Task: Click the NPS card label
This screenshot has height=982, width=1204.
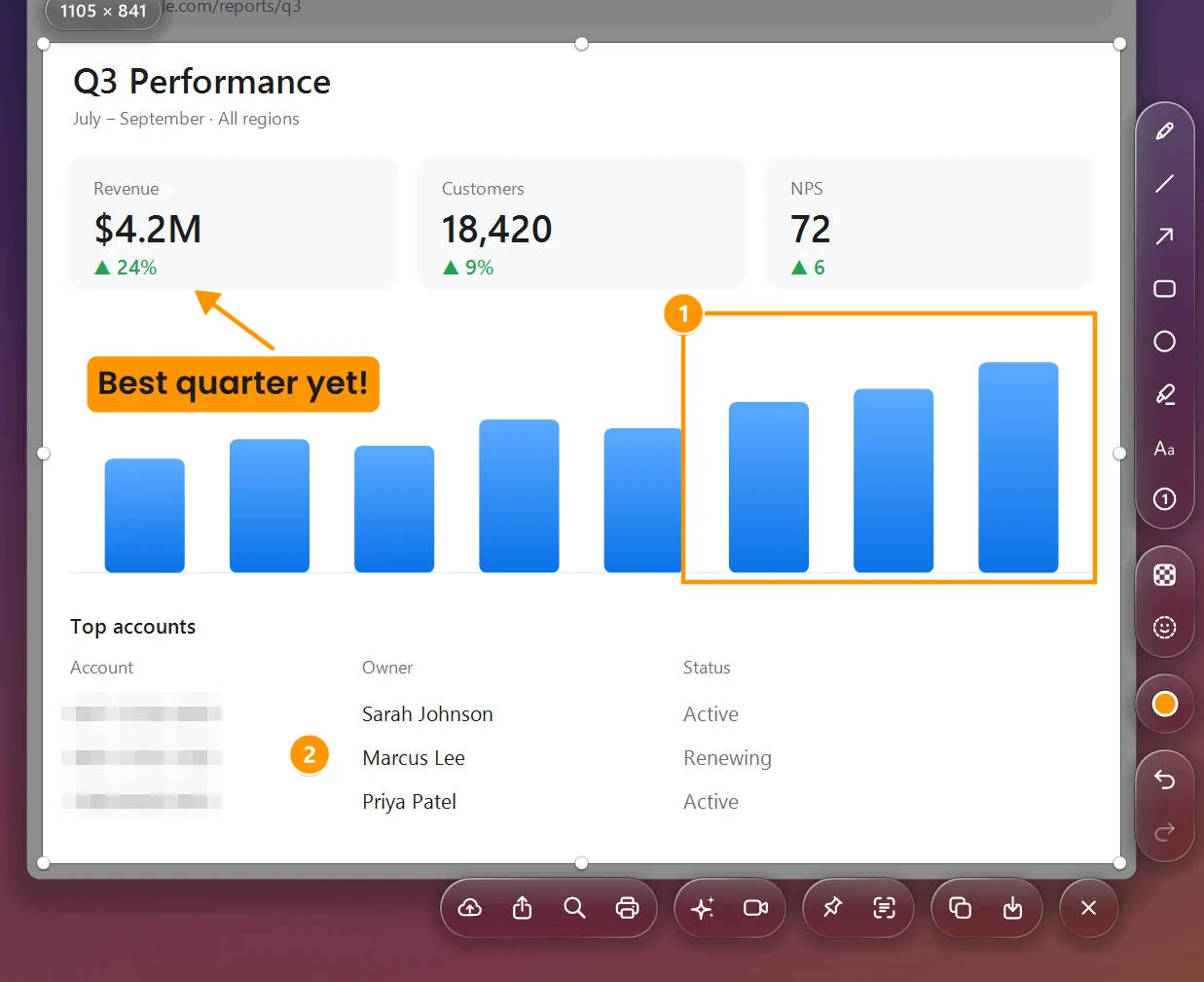Action: click(807, 189)
